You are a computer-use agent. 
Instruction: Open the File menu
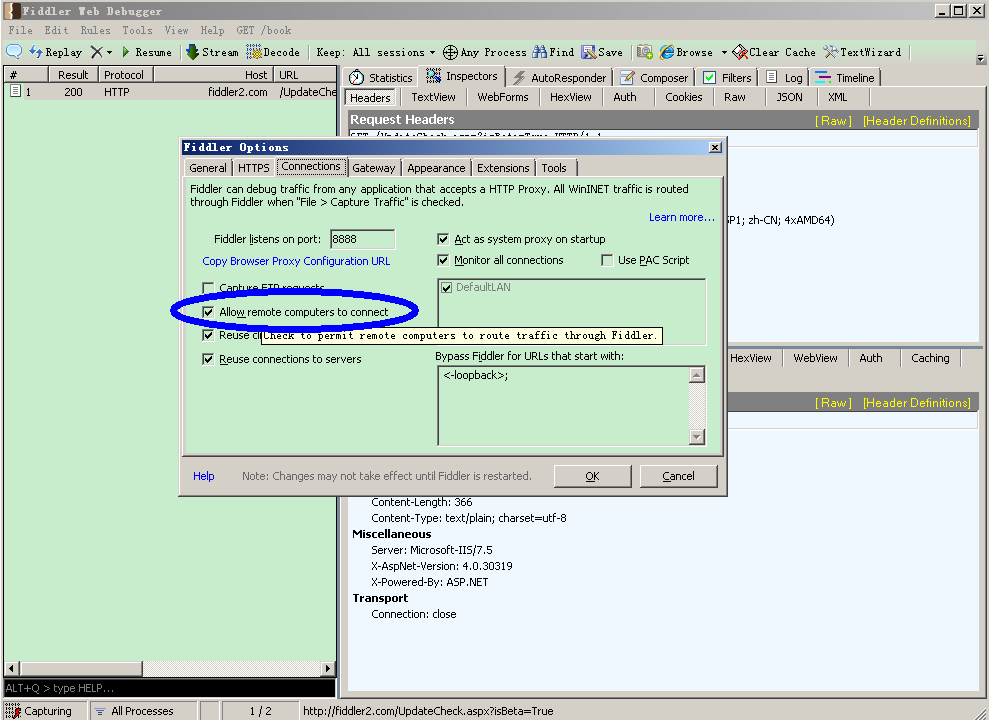20,30
